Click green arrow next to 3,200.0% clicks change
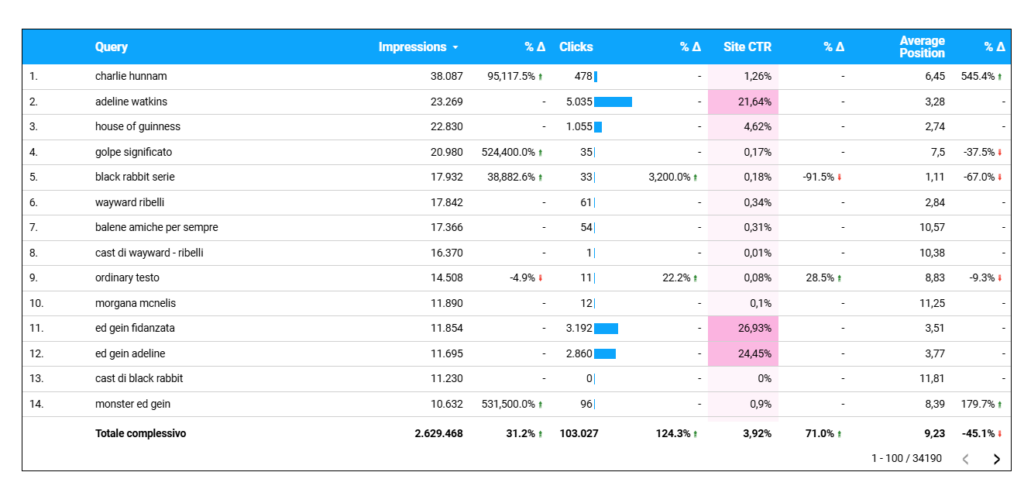Screen dimensions: 1024x479 [x=695, y=177]
